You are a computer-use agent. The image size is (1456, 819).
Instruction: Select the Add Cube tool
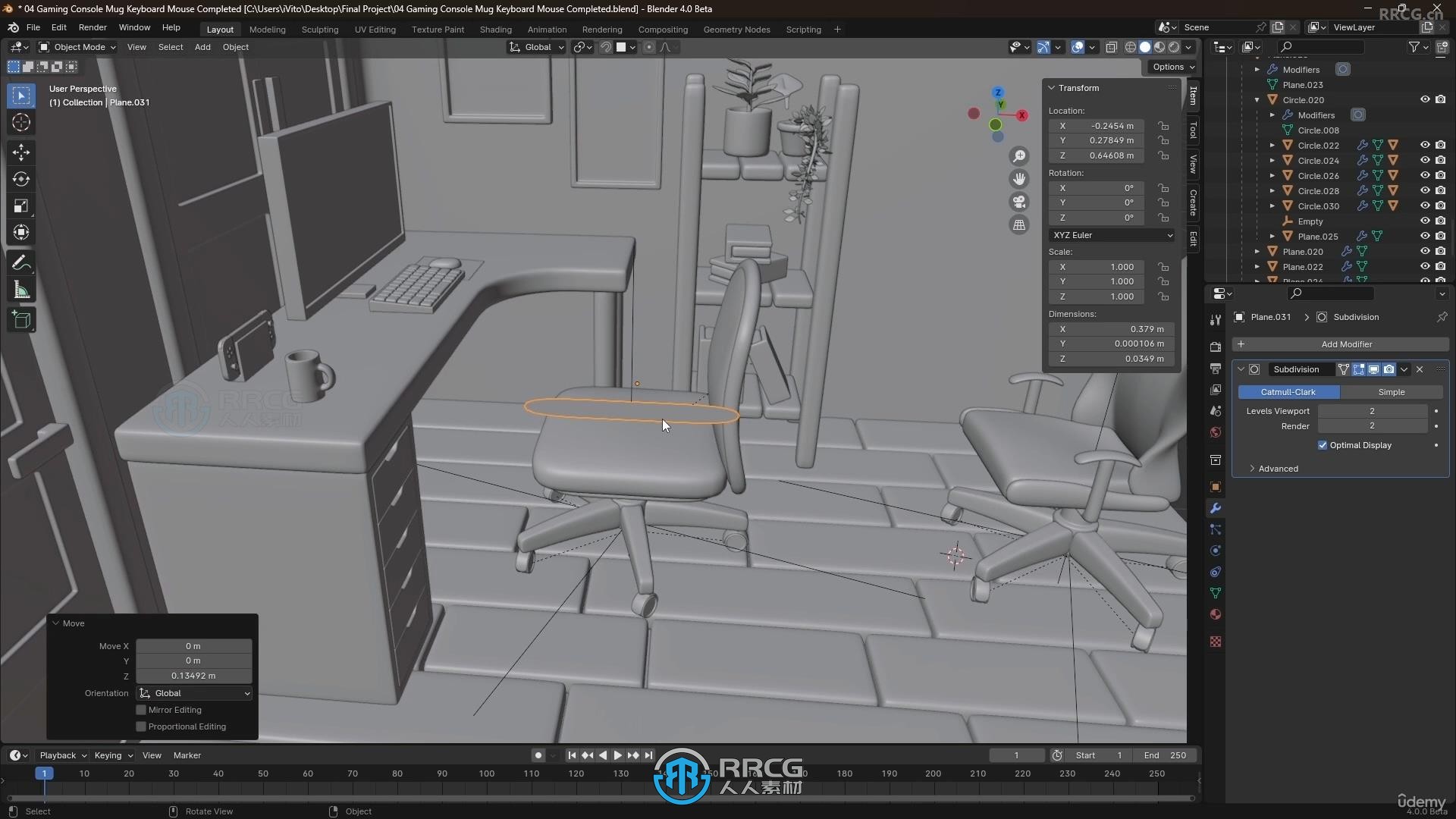pos(21,320)
